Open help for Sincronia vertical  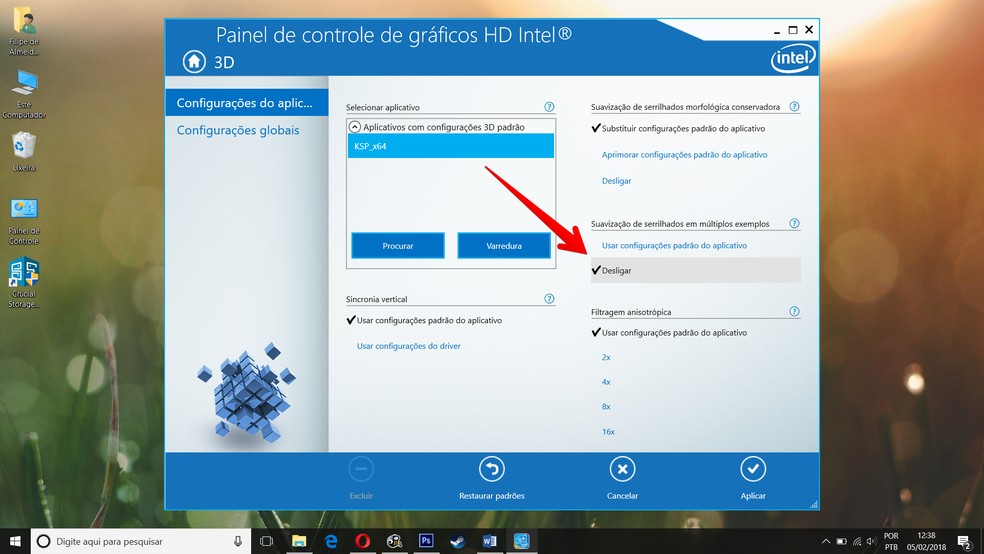point(549,299)
